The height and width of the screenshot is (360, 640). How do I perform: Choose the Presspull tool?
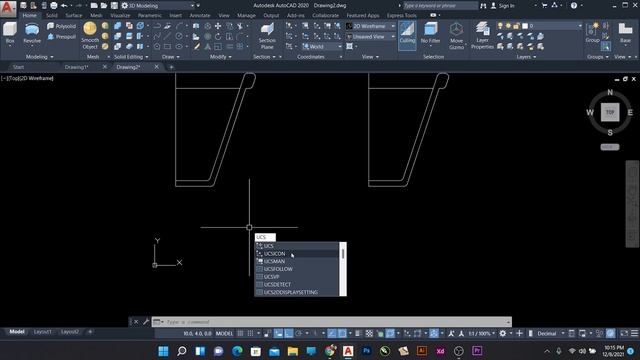[62, 37]
